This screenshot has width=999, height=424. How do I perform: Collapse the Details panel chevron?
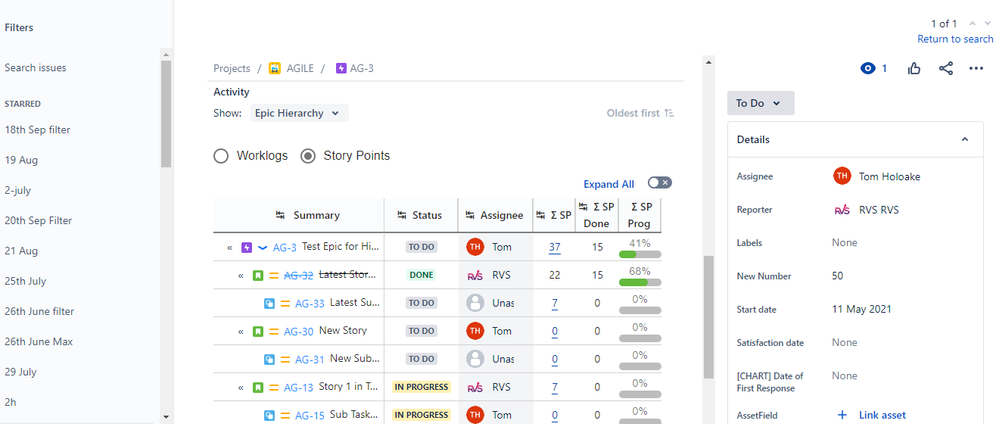point(965,139)
